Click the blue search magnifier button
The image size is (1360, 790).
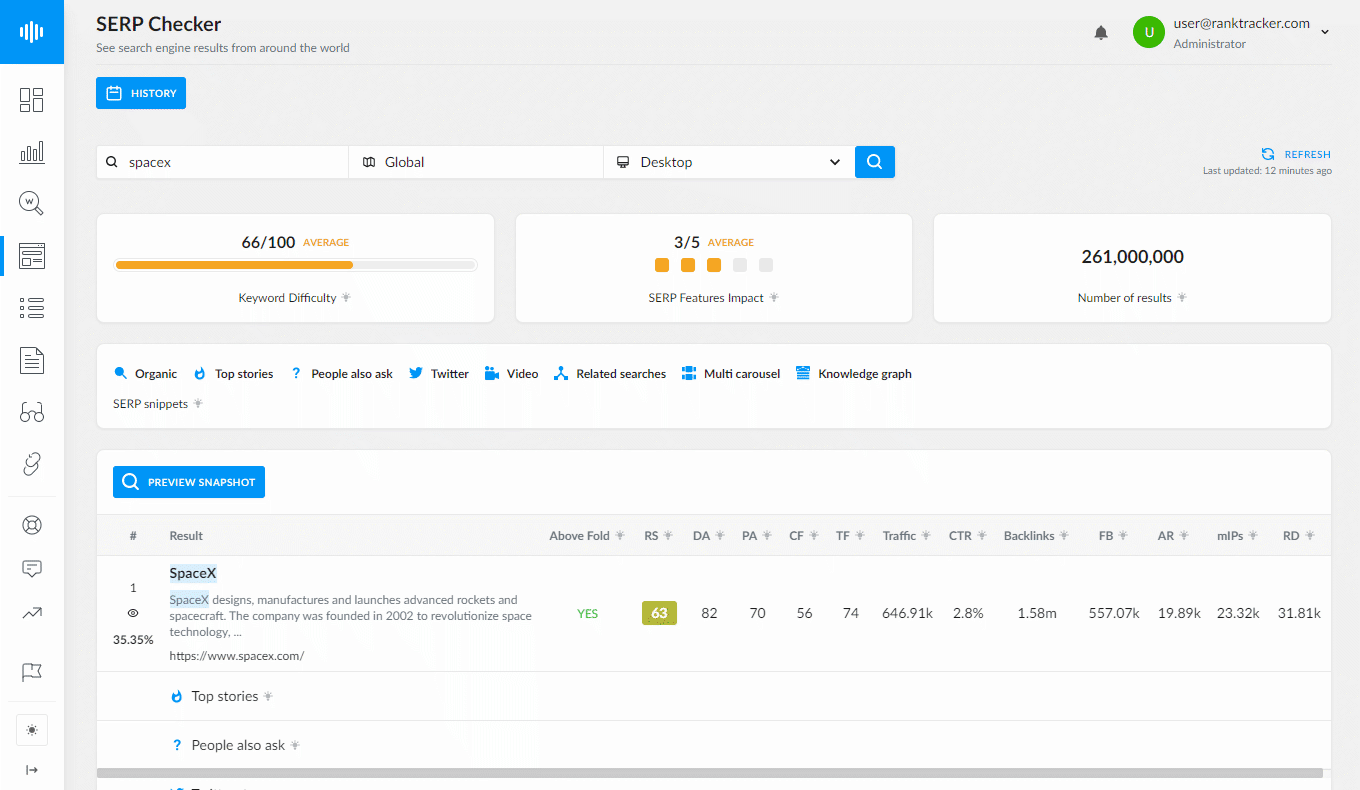tap(875, 162)
